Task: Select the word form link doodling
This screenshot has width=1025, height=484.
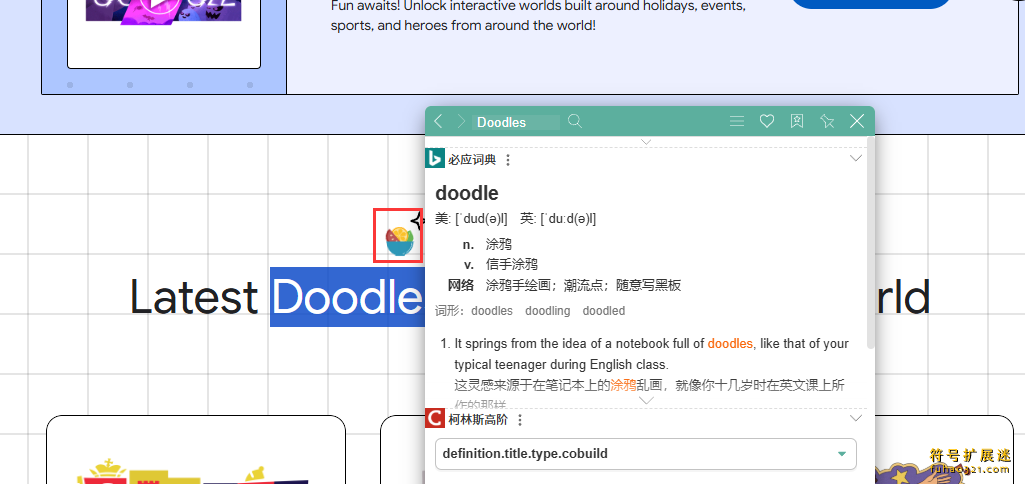Action: (548, 311)
